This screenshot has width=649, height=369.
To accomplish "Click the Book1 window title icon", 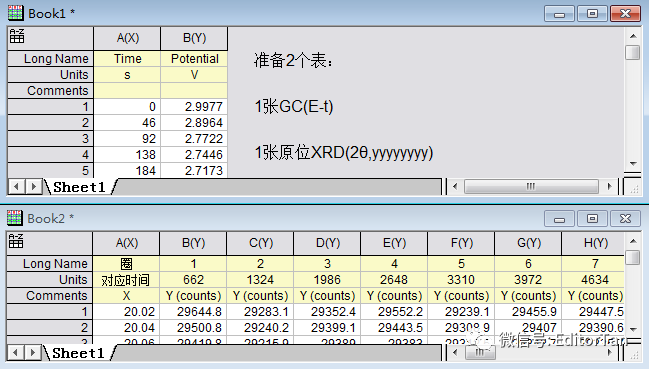I will coord(15,13).
